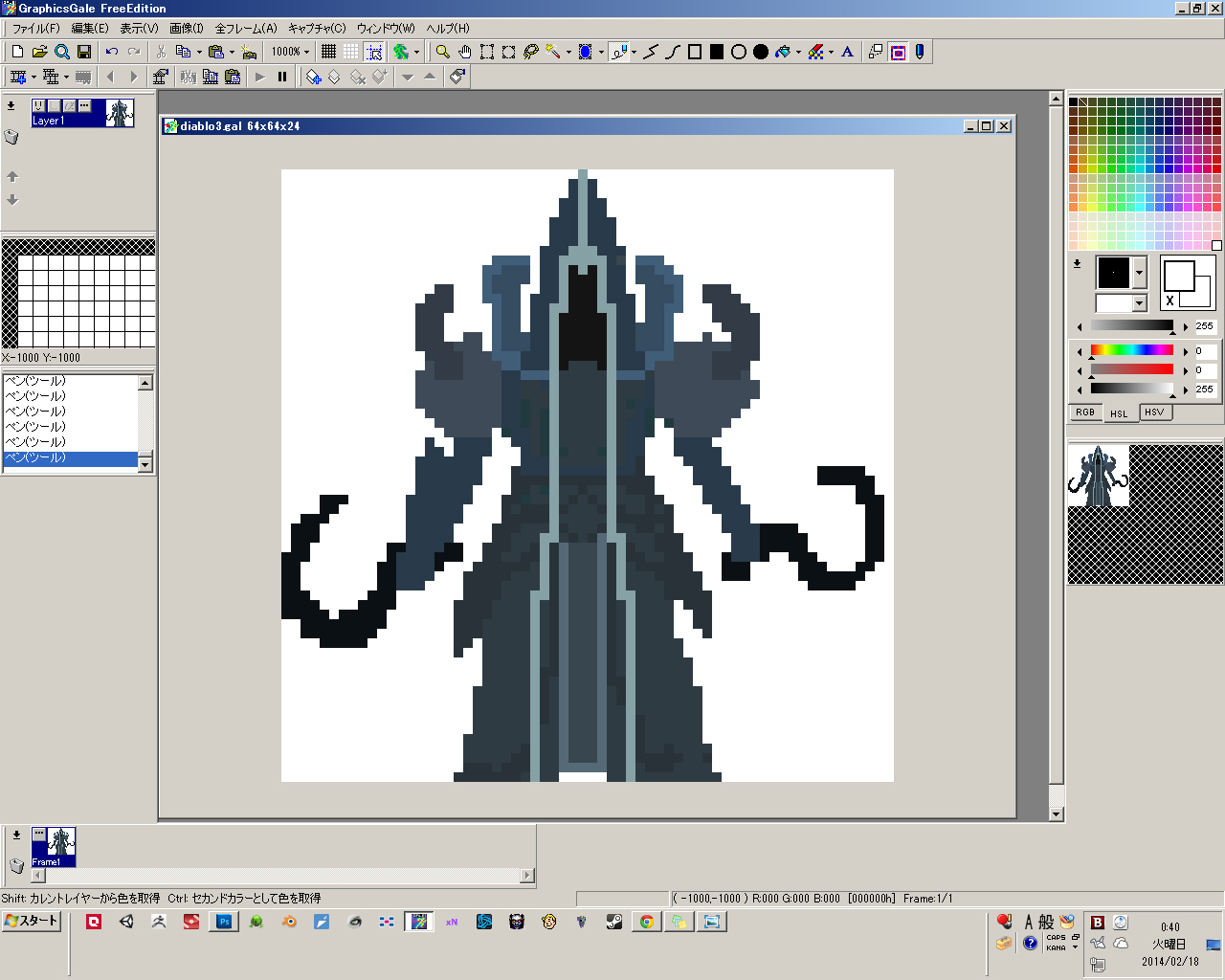This screenshot has height=980, width=1225.
Task: Select the curve tool
Action: click(x=673, y=52)
